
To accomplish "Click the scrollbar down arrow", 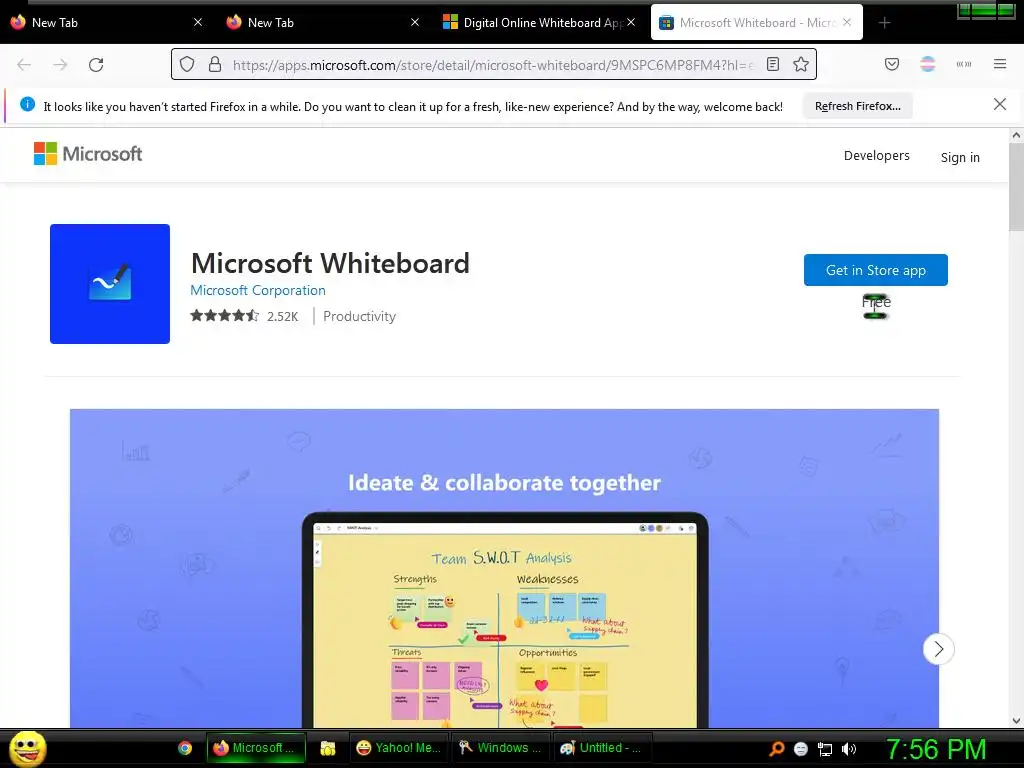I will [x=1016, y=721].
